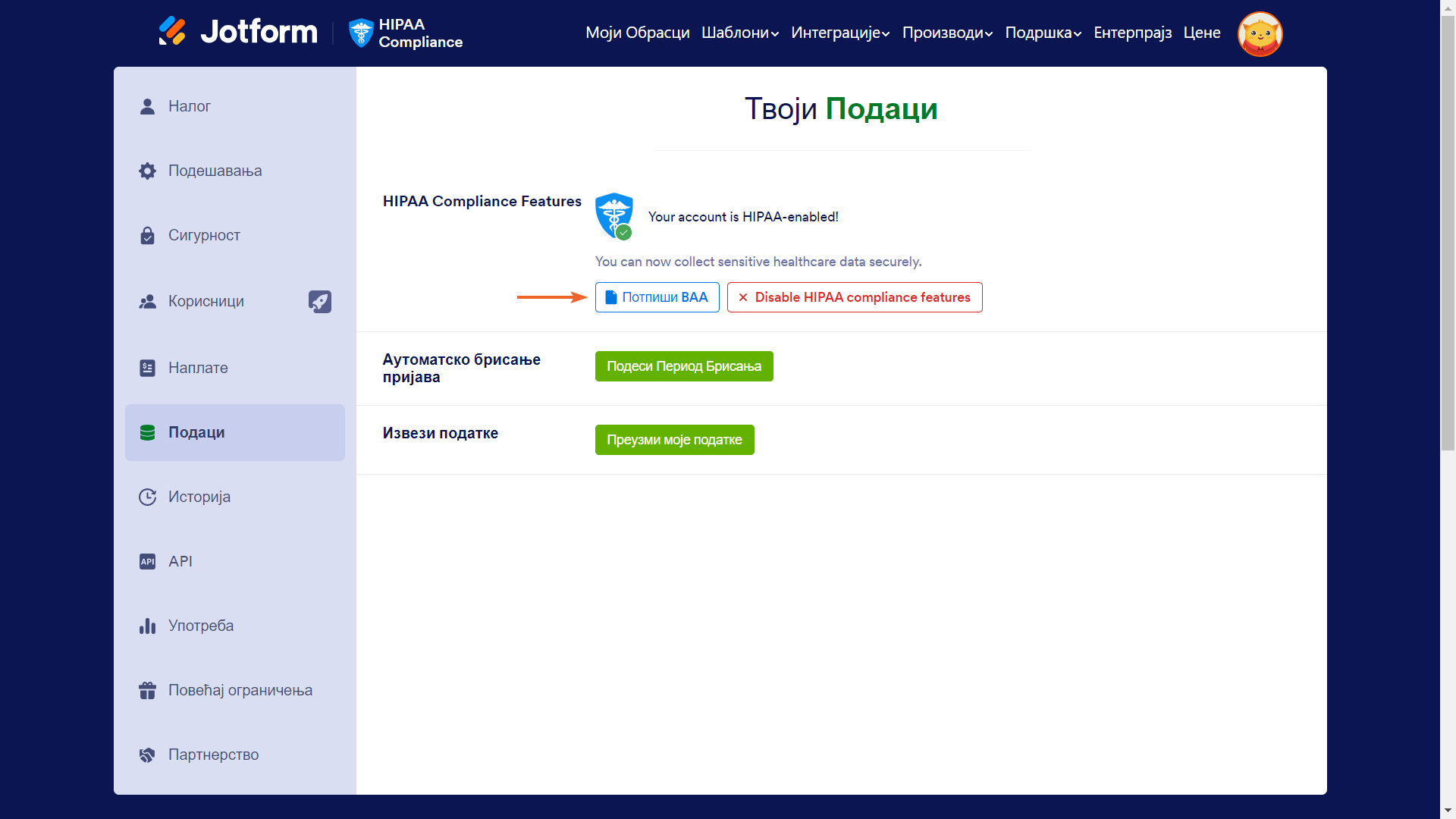Expand the Производи dropdown menu
This screenshot has width=1456, height=819.
[x=947, y=33]
